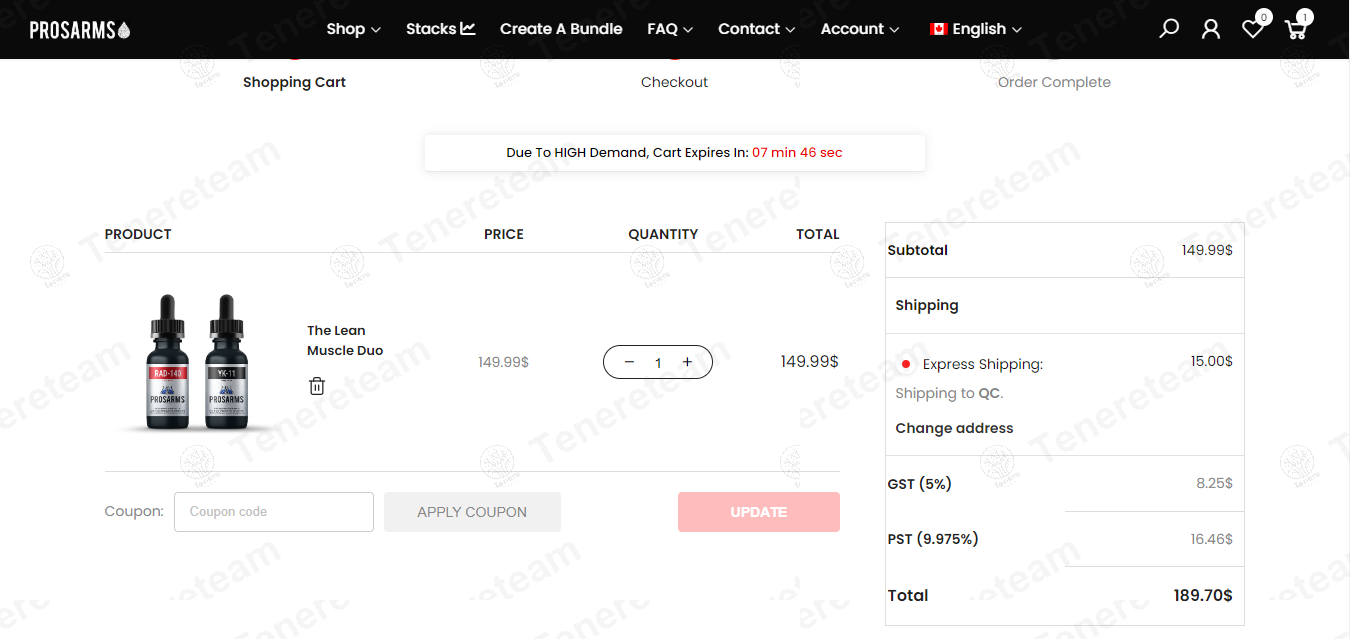Click the user account profile icon
This screenshot has width=1350, height=639.
coord(1211,29)
